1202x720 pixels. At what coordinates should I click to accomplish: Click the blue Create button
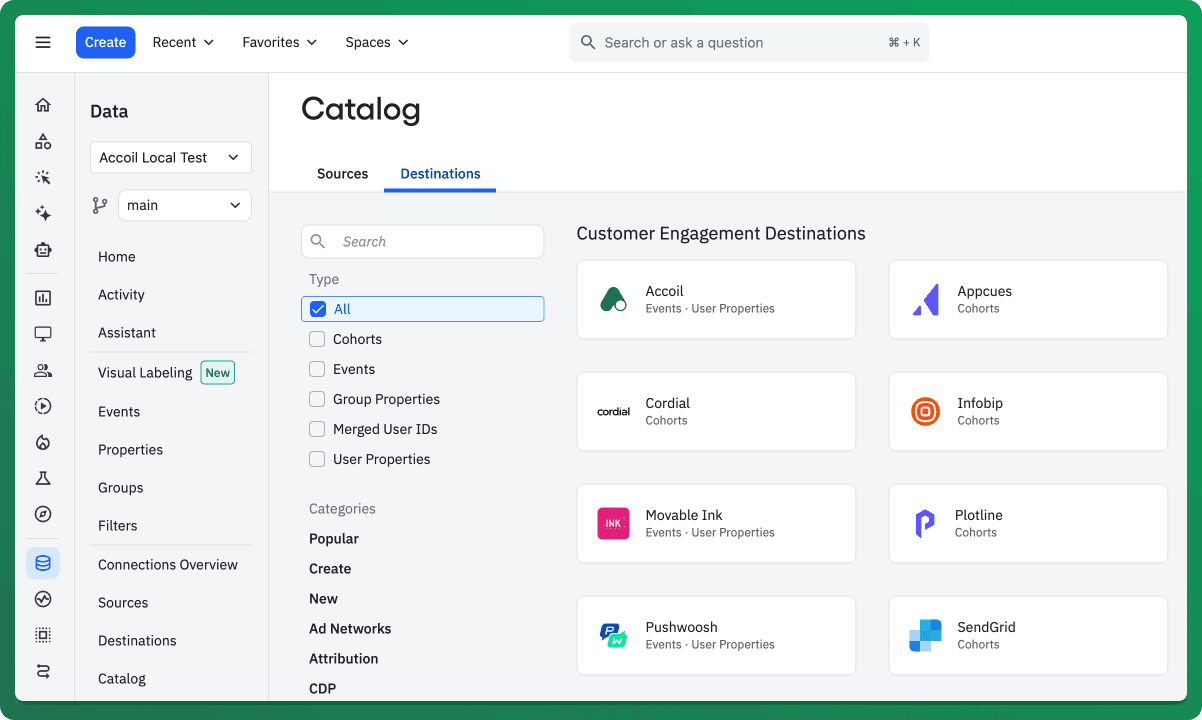105,42
